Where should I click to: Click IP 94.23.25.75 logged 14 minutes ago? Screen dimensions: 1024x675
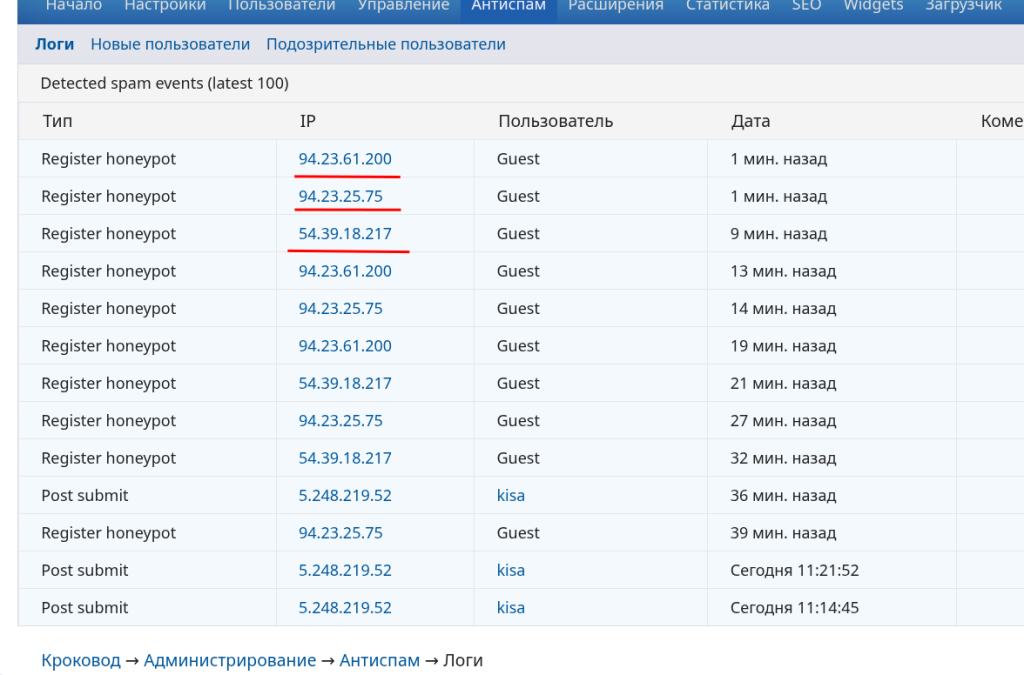(340, 309)
